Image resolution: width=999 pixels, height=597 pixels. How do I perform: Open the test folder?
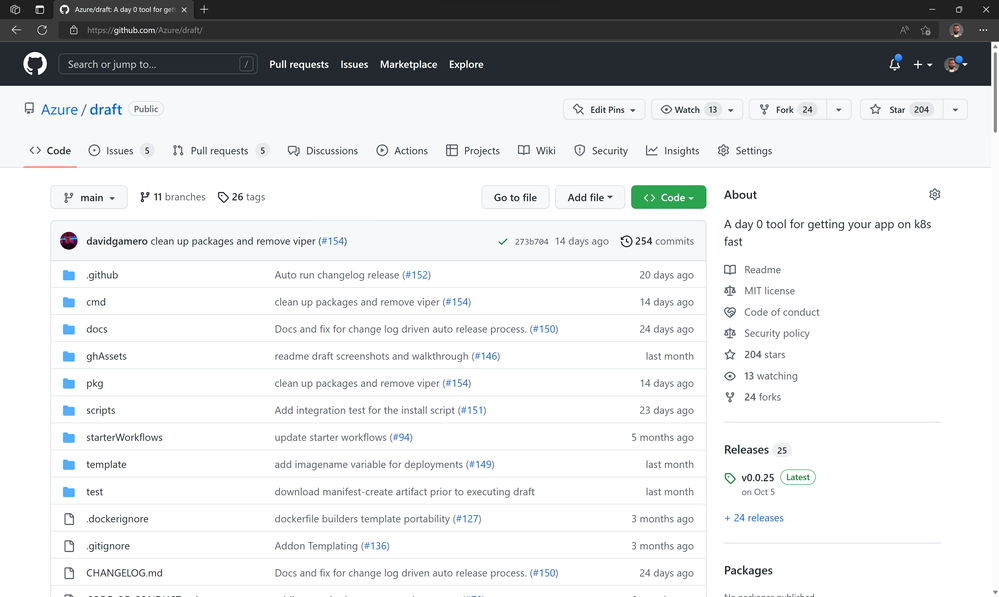pyautogui.click(x=94, y=491)
